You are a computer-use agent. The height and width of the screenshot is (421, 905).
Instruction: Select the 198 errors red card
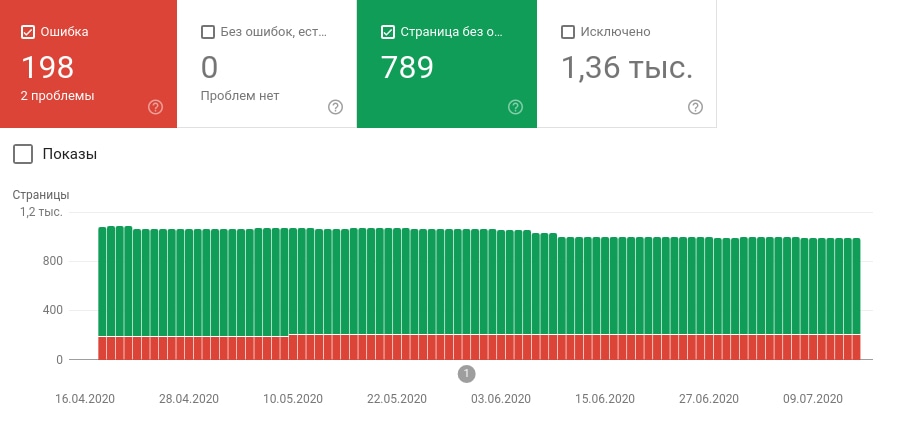88,64
